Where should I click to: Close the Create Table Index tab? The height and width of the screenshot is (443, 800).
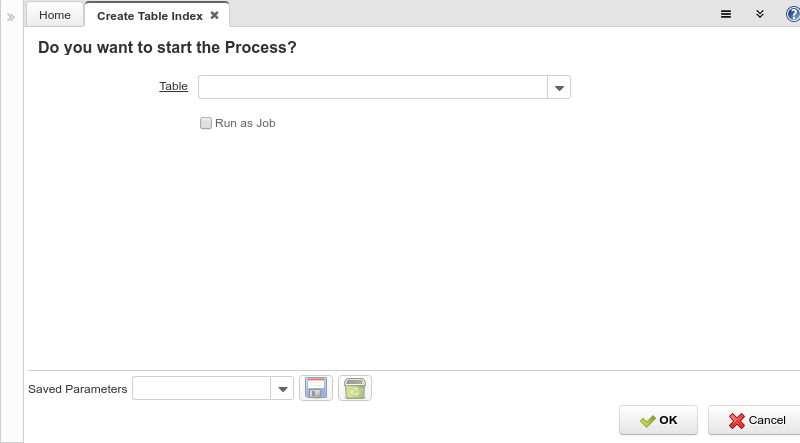pyautogui.click(x=214, y=15)
